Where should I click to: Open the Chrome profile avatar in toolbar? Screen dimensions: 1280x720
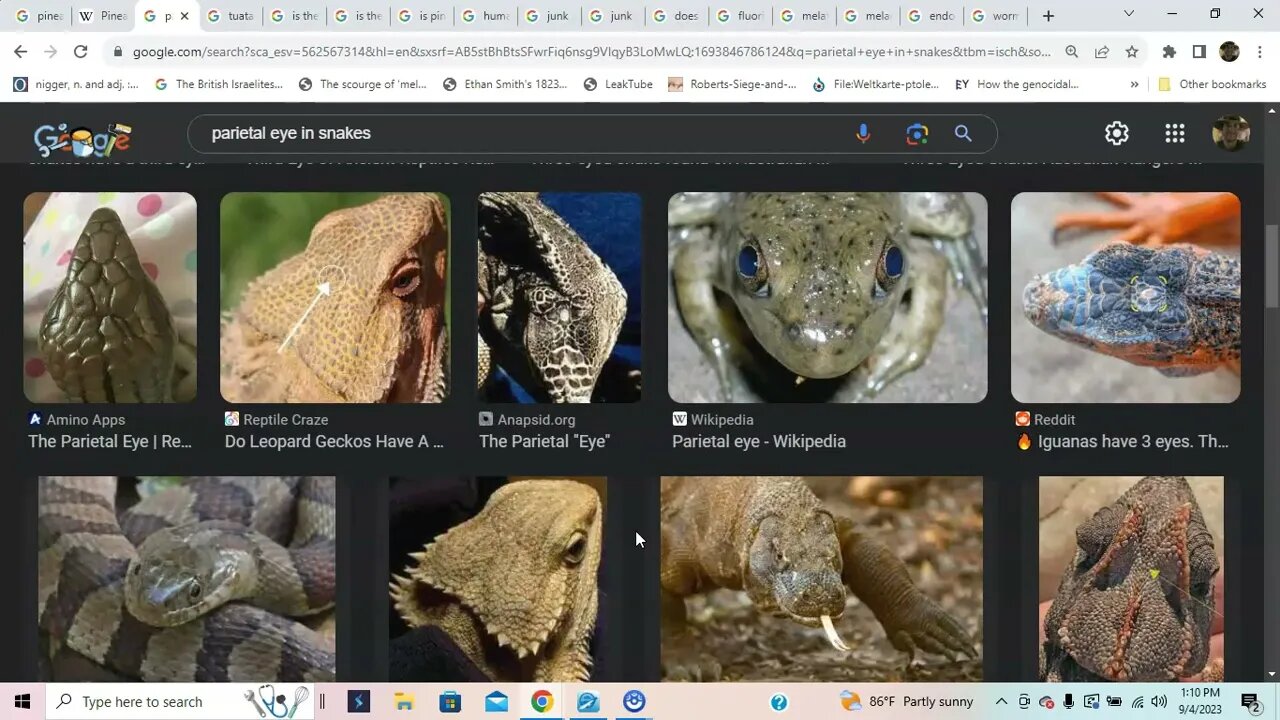point(1229,52)
